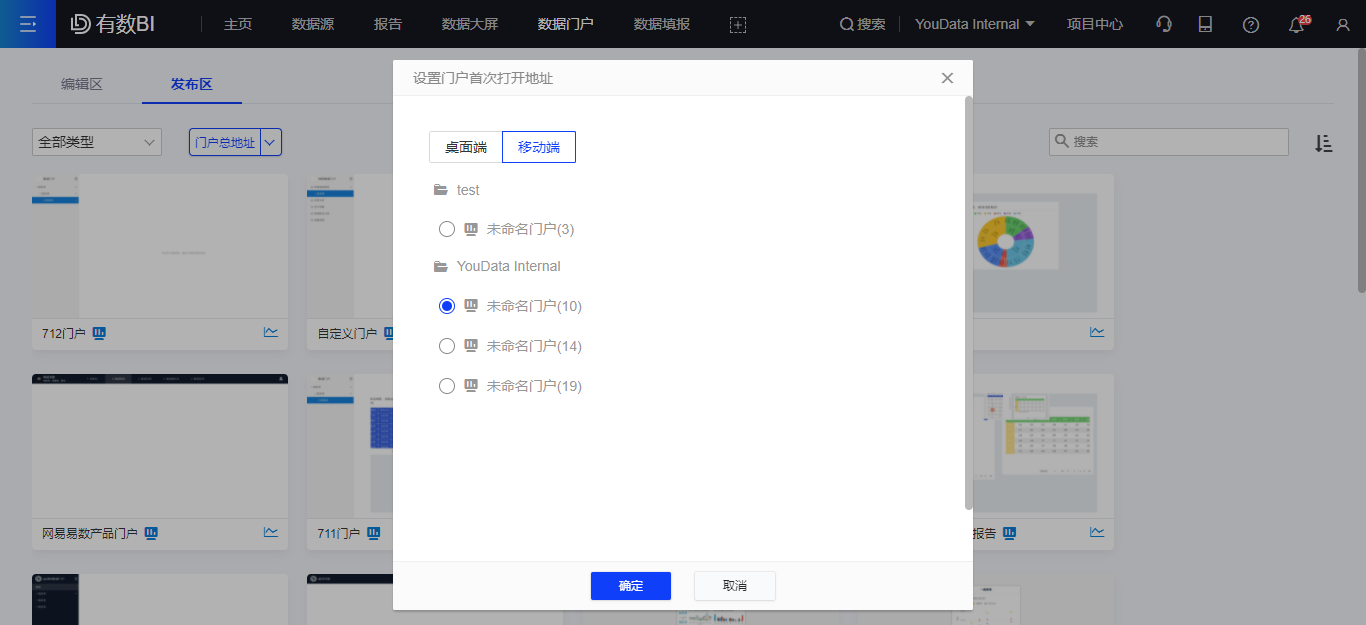Select radio button for 未命名门户(10)

tap(447, 306)
